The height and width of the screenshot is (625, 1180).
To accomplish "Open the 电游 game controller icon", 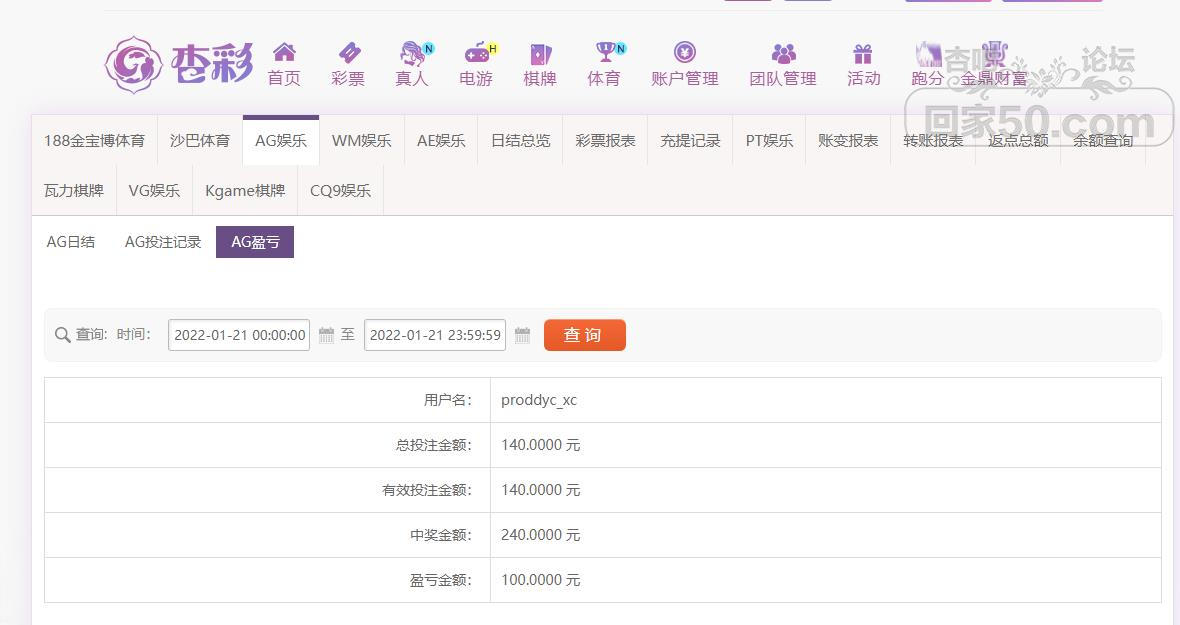I will point(479,53).
